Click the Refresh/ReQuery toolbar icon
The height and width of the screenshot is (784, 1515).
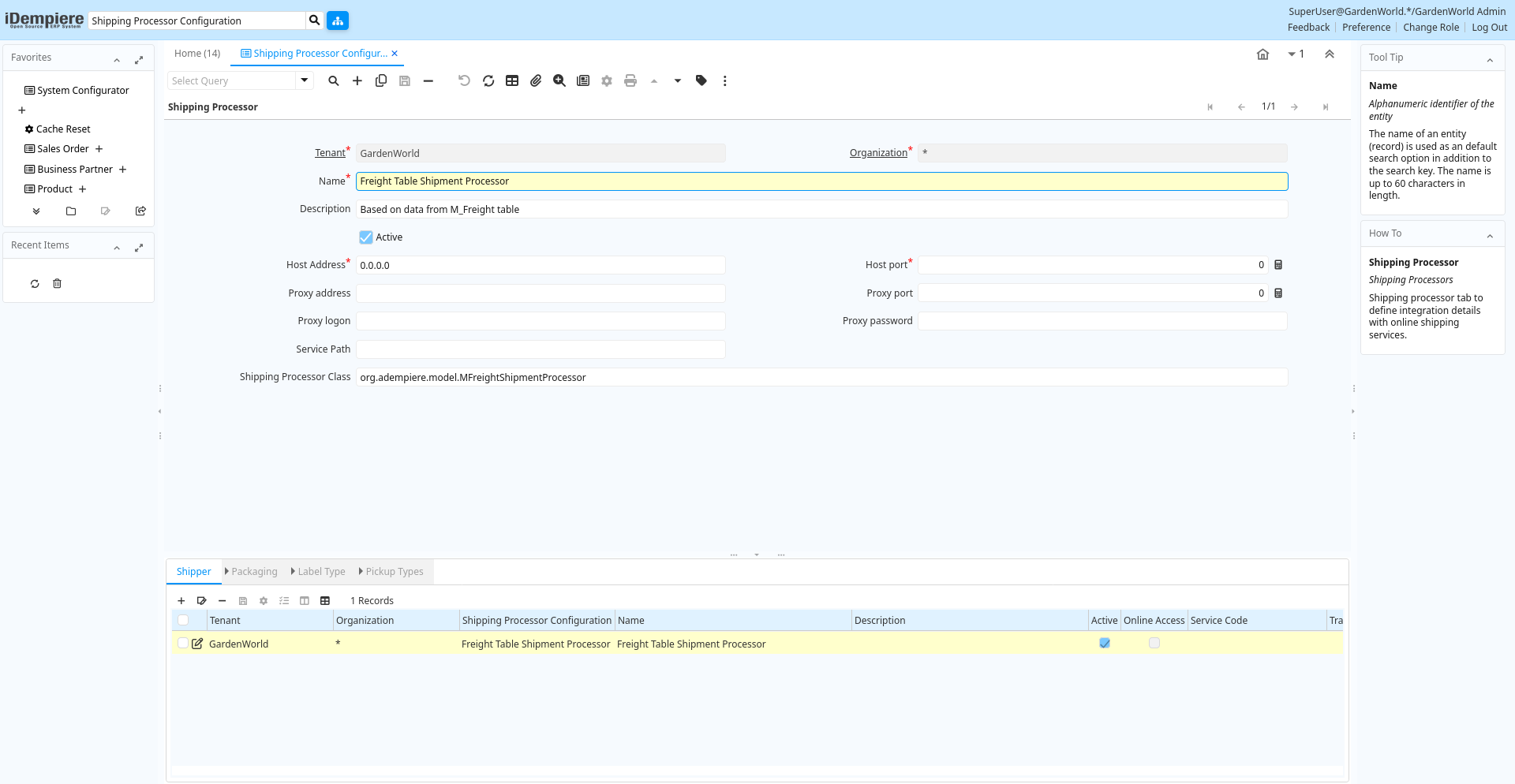[488, 81]
